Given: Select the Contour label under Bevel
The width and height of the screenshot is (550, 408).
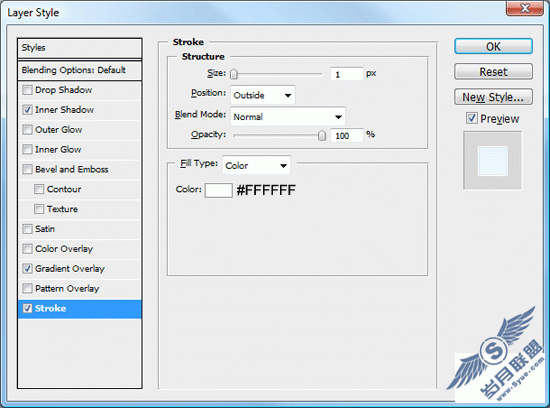Looking at the screenshot, I should pyautogui.click(x=64, y=189).
